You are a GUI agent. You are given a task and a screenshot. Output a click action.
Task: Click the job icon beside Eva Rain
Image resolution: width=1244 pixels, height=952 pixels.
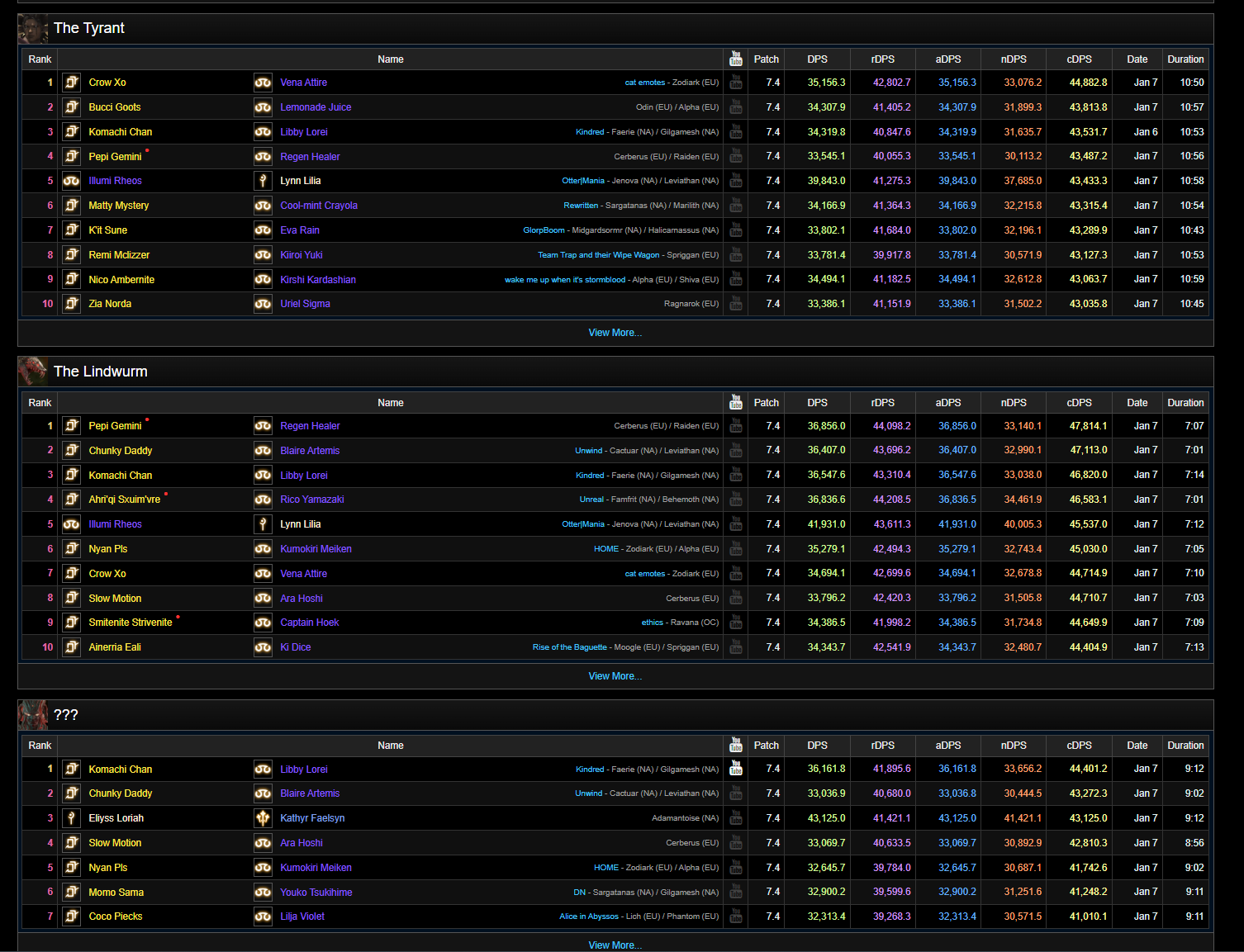click(263, 230)
